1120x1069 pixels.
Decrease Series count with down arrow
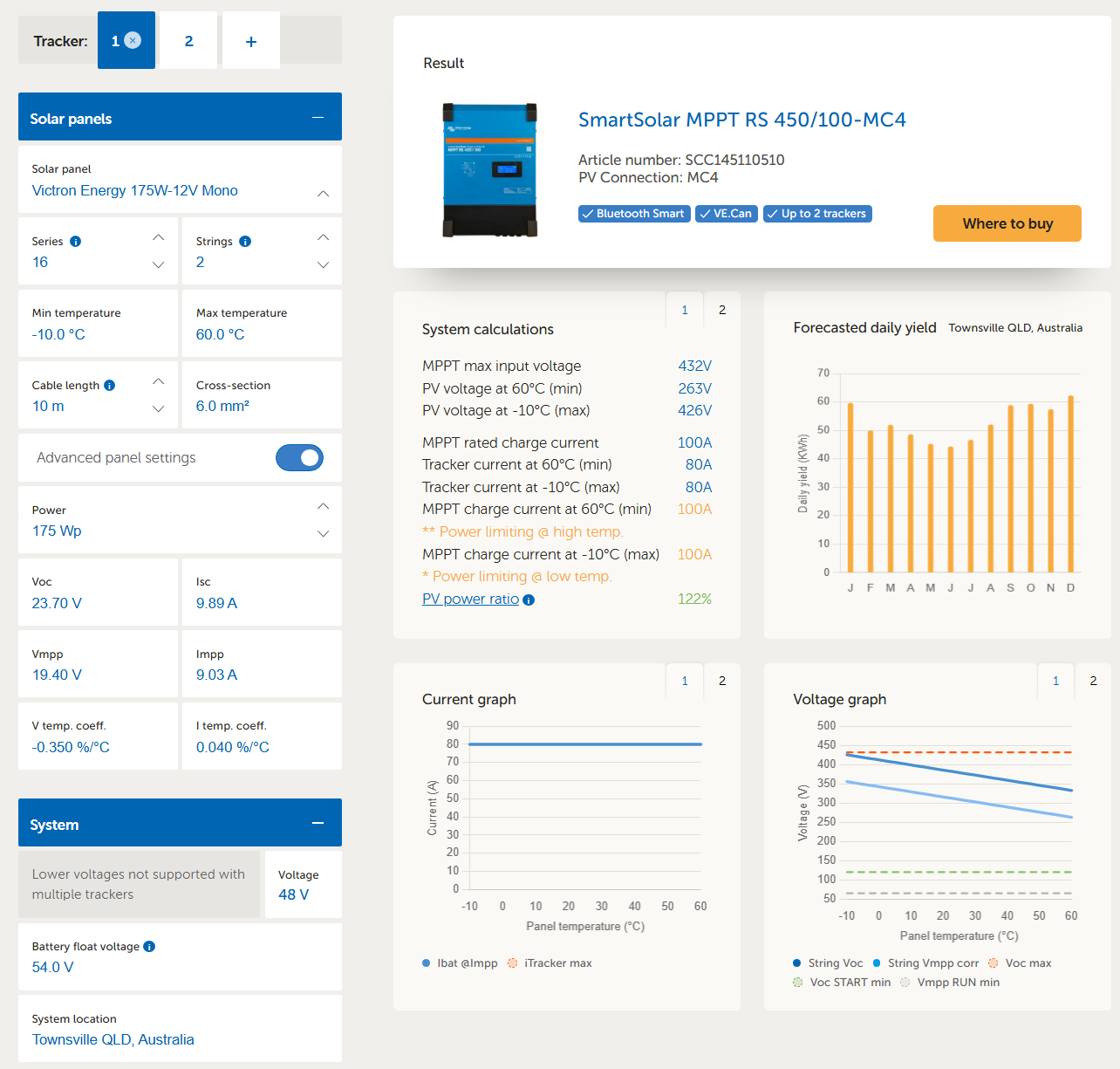tap(159, 264)
